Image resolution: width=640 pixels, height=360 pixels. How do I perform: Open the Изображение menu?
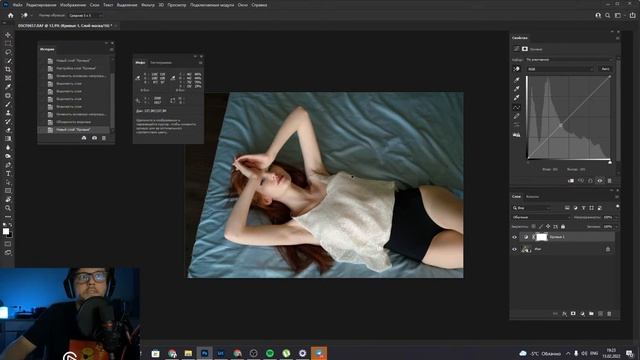(73, 5)
